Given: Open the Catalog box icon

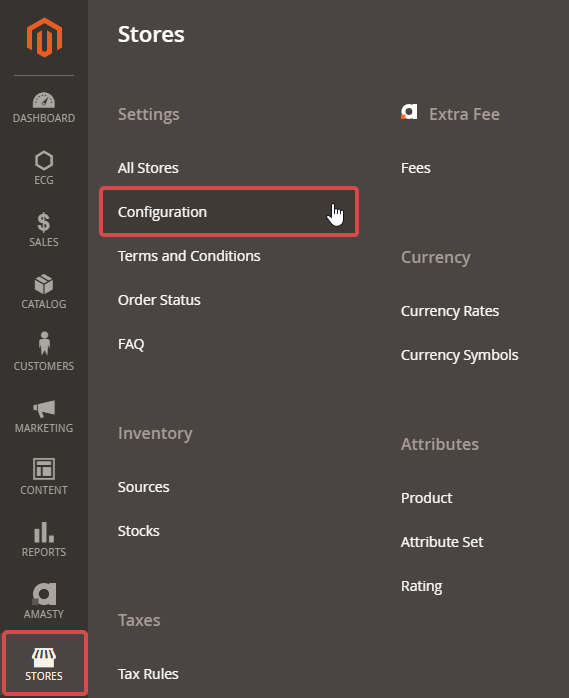Looking at the screenshot, I should tap(44, 284).
